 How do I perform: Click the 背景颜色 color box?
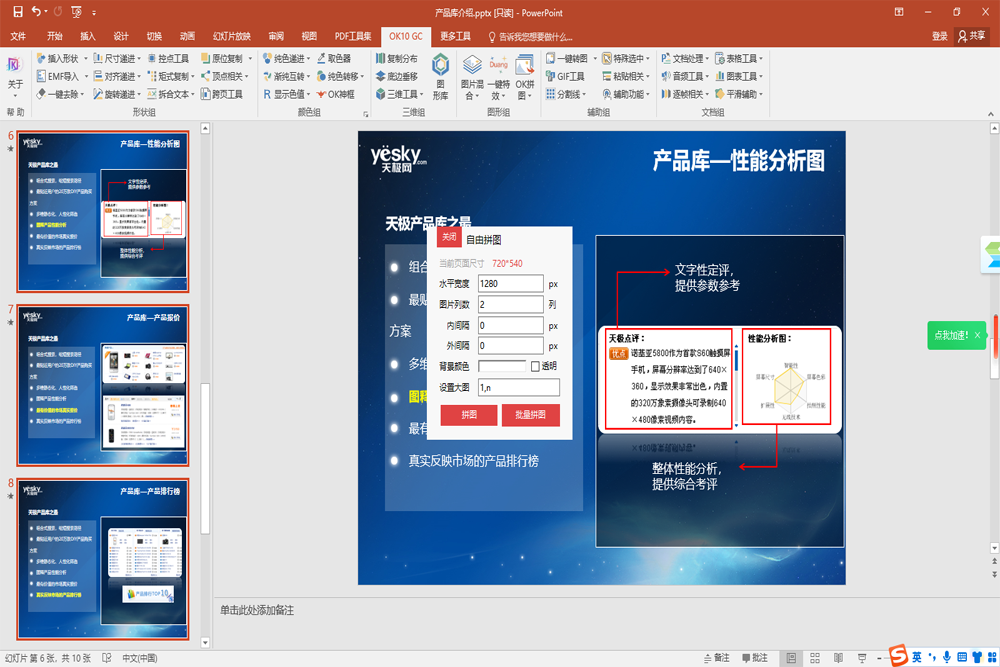[x=502, y=367]
